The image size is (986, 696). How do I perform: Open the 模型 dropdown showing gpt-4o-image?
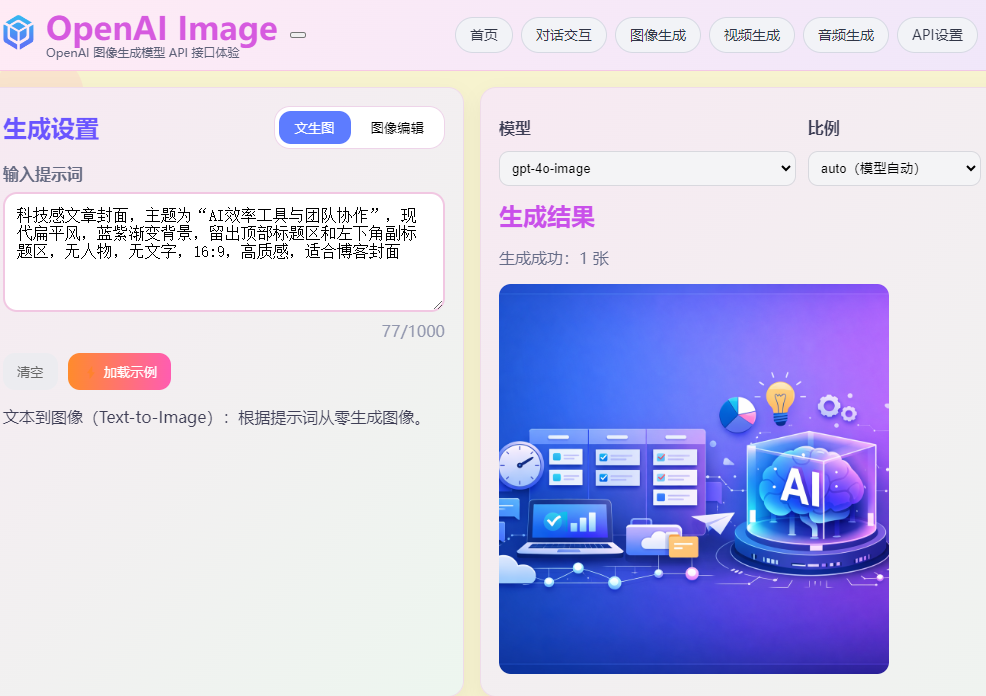click(x=647, y=168)
